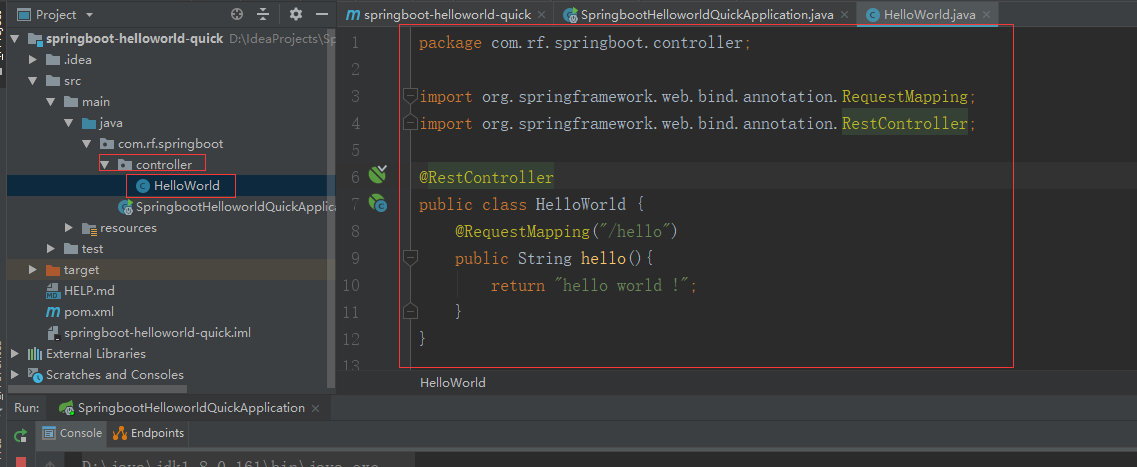Expand the resources folder
The image size is (1137, 467).
click(x=69, y=228)
